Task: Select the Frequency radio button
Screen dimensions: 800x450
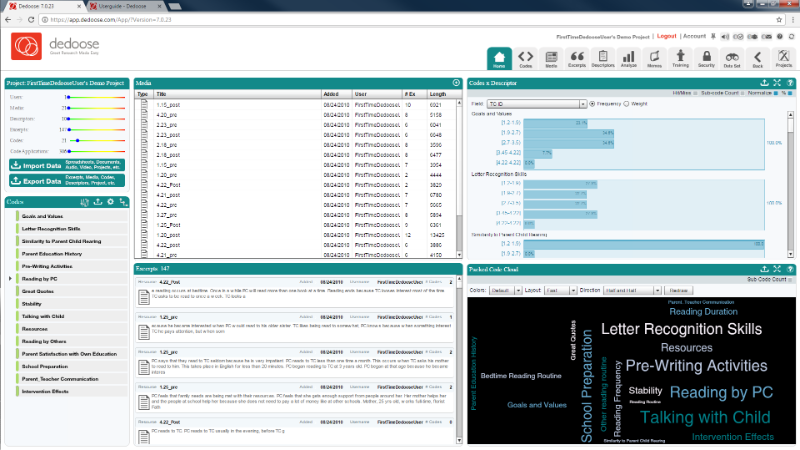Action: [592, 104]
